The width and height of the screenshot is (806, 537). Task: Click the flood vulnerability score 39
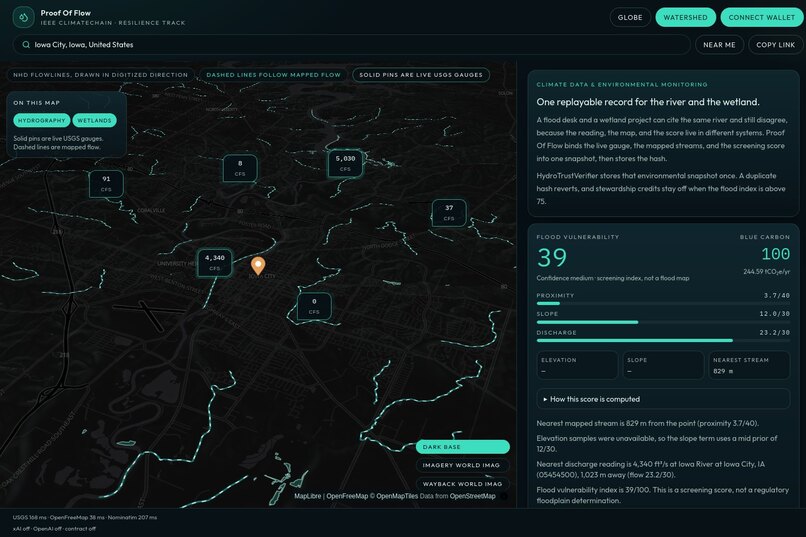click(x=552, y=257)
